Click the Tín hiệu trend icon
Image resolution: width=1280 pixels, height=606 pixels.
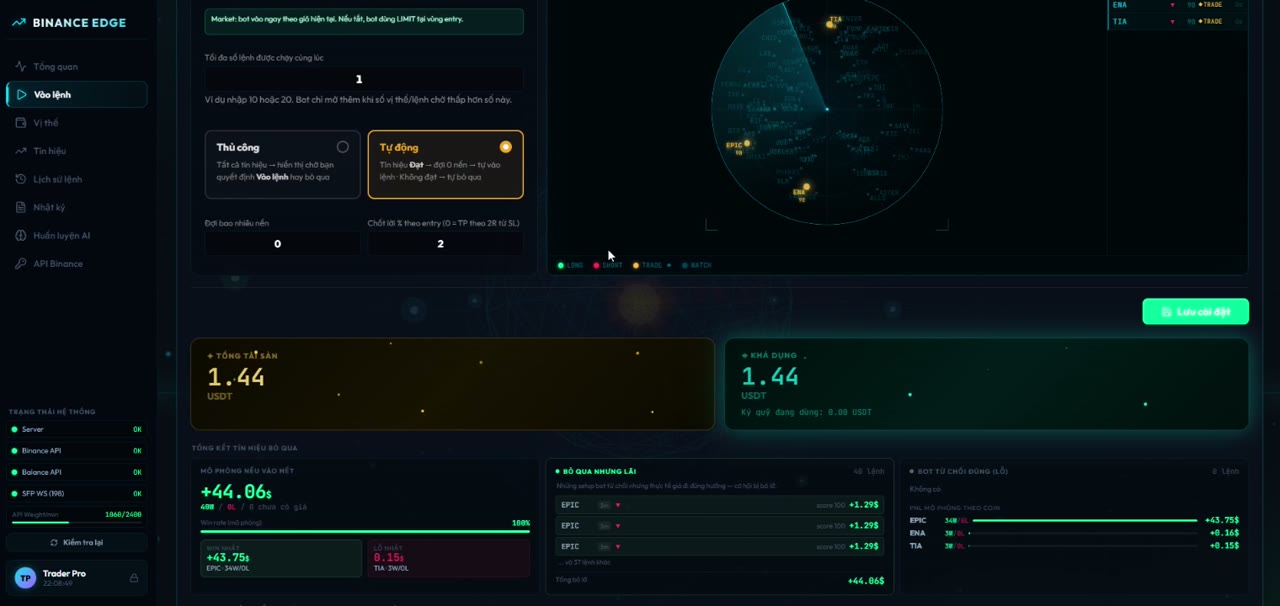[x=21, y=151]
